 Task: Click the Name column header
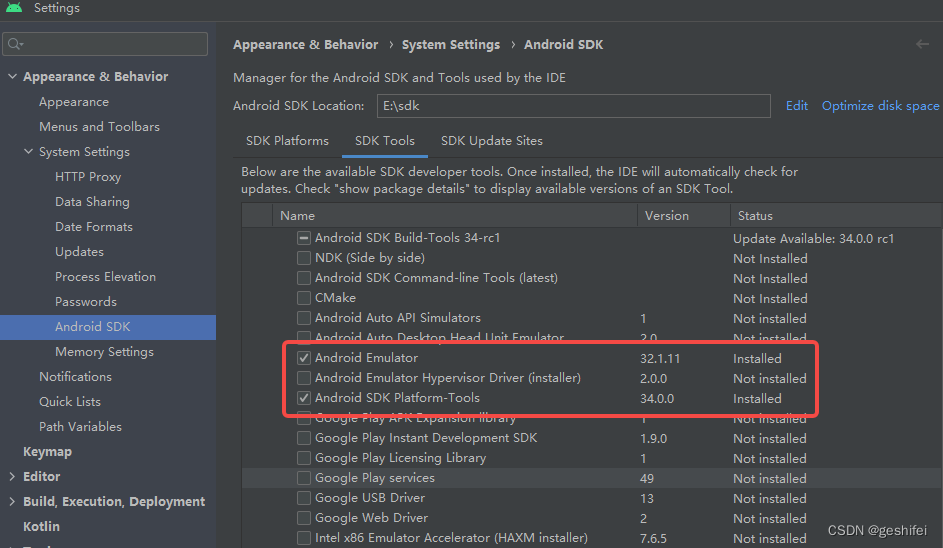point(455,215)
